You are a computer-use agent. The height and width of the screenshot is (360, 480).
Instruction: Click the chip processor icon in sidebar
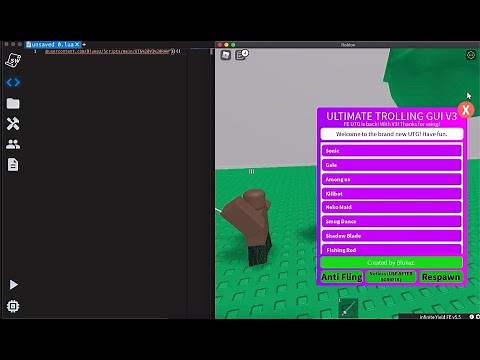13,306
